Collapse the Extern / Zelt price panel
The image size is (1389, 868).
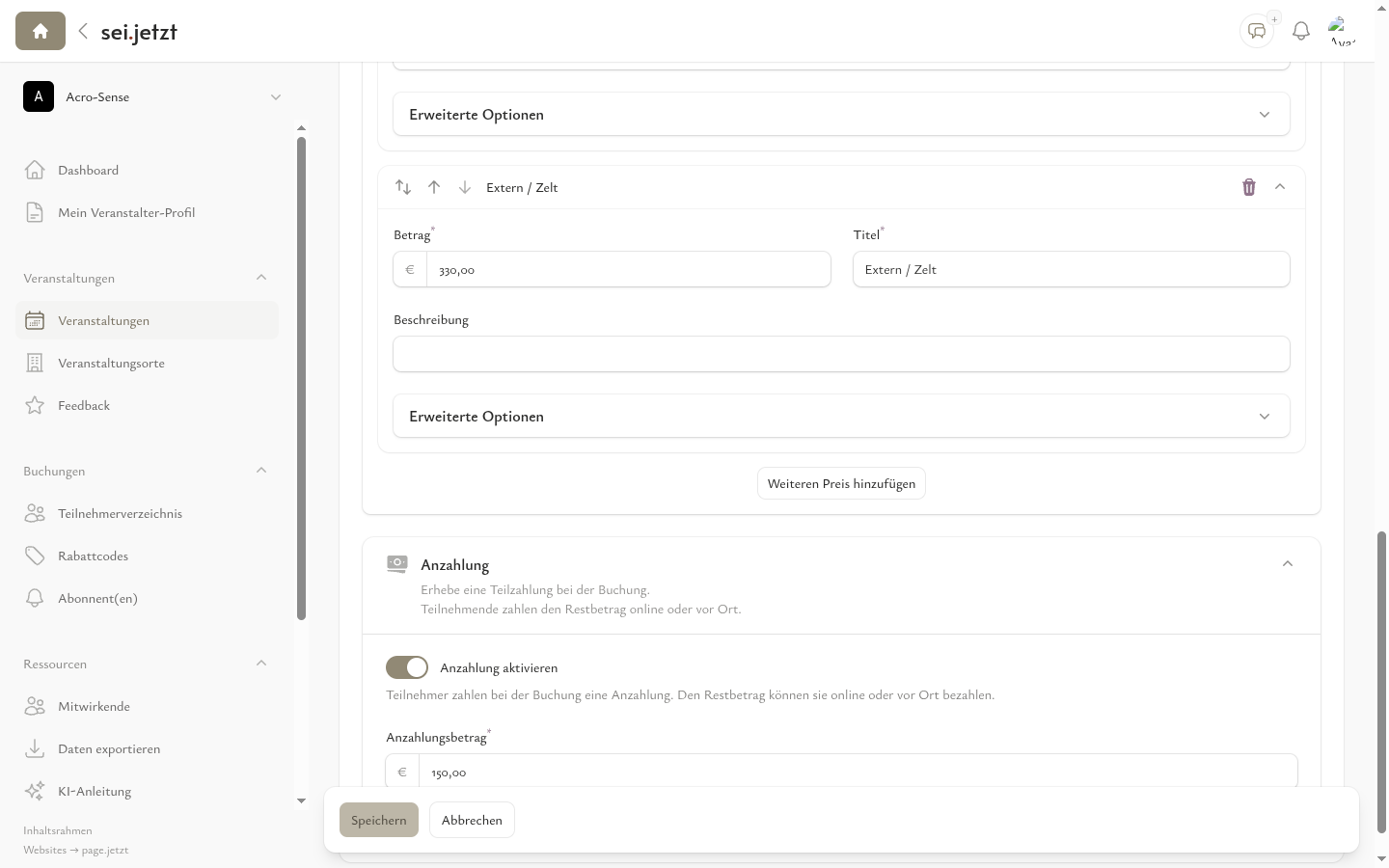(x=1280, y=187)
